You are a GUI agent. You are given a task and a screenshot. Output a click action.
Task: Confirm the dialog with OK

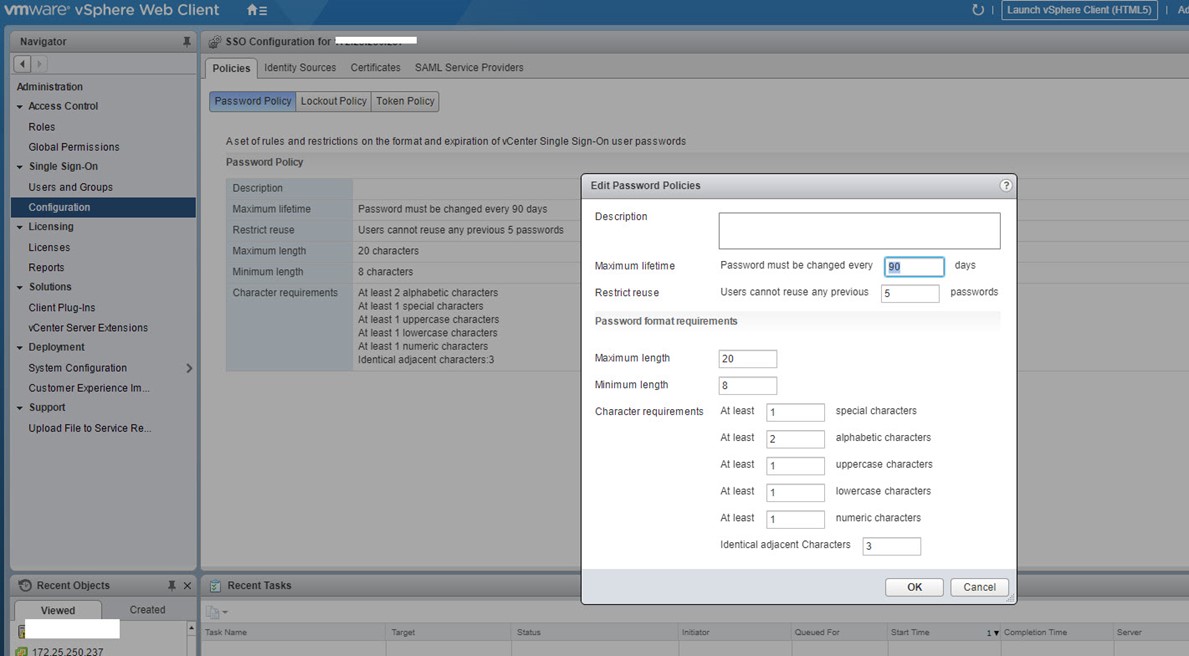(914, 587)
